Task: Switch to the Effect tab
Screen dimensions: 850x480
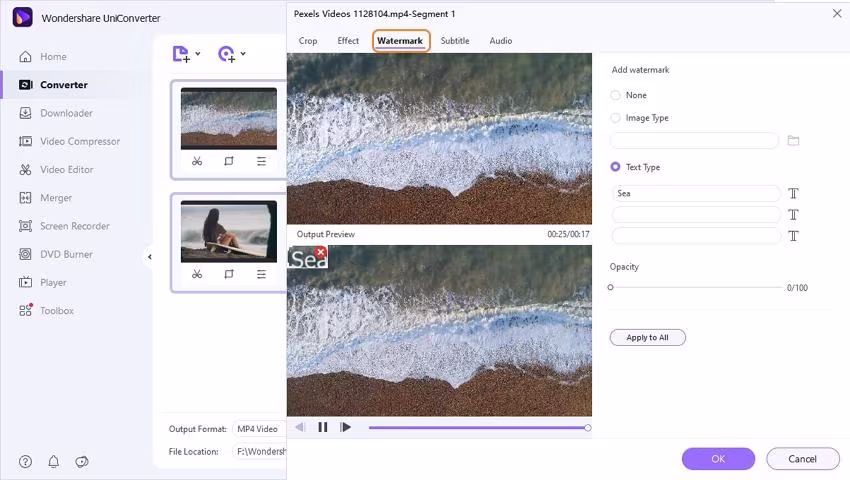Action: point(348,41)
